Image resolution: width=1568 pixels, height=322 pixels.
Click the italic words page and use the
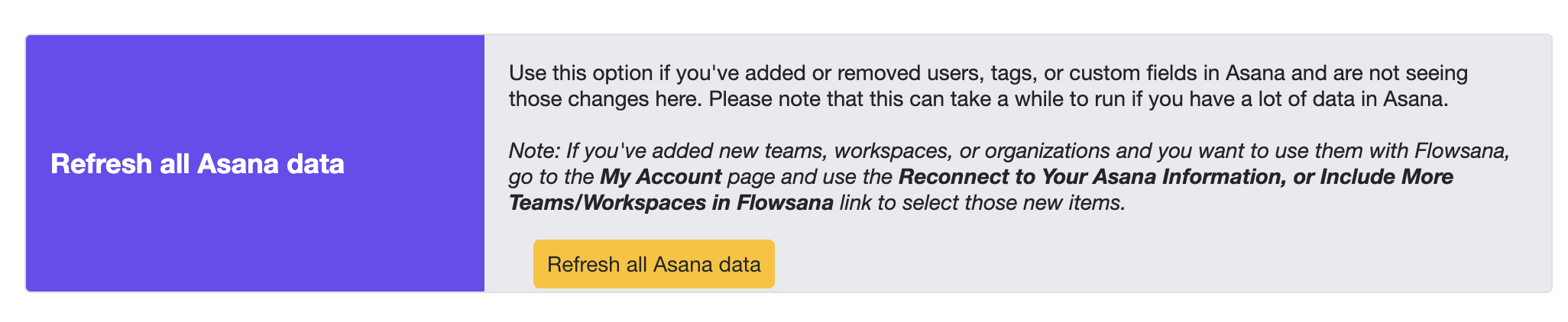click(x=809, y=177)
